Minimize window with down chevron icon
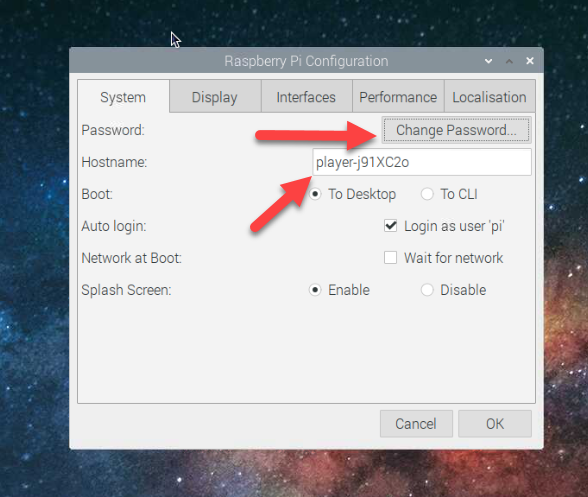The height and width of the screenshot is (497, 588). click(x=488, y=61)
